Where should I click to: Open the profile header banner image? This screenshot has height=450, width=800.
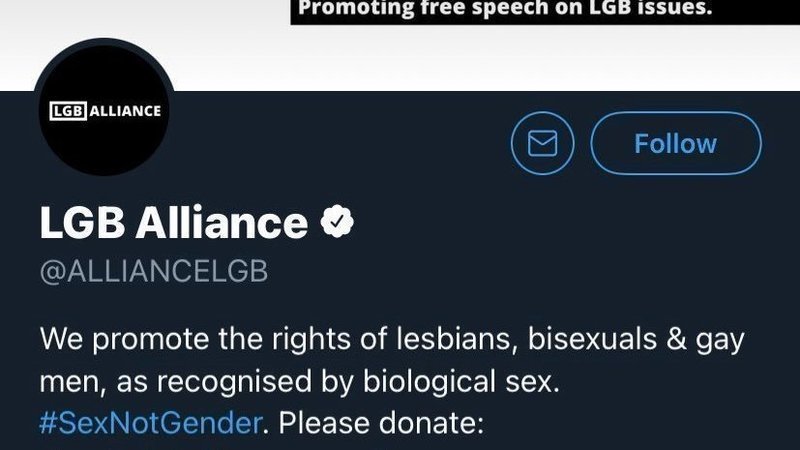click(x=400, y=45)
